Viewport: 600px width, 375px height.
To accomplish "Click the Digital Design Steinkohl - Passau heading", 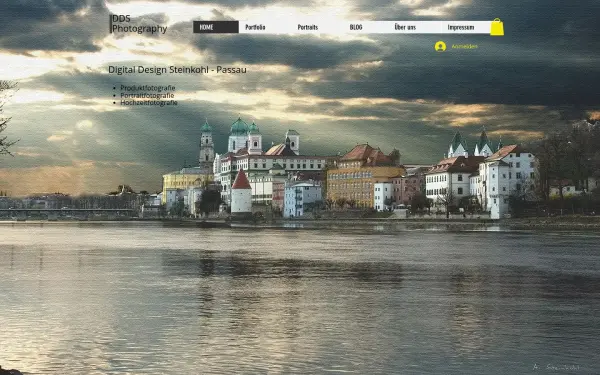I will [x=177, y=70].
